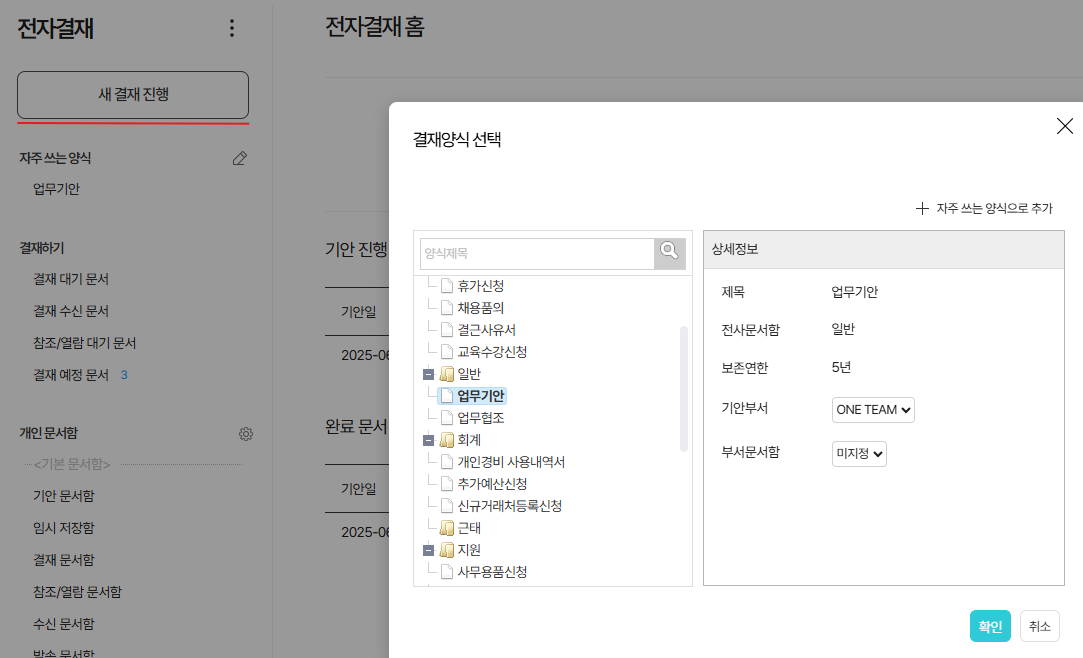Open the 부서문서함 미지정 dropdown

tap(859, 454)
